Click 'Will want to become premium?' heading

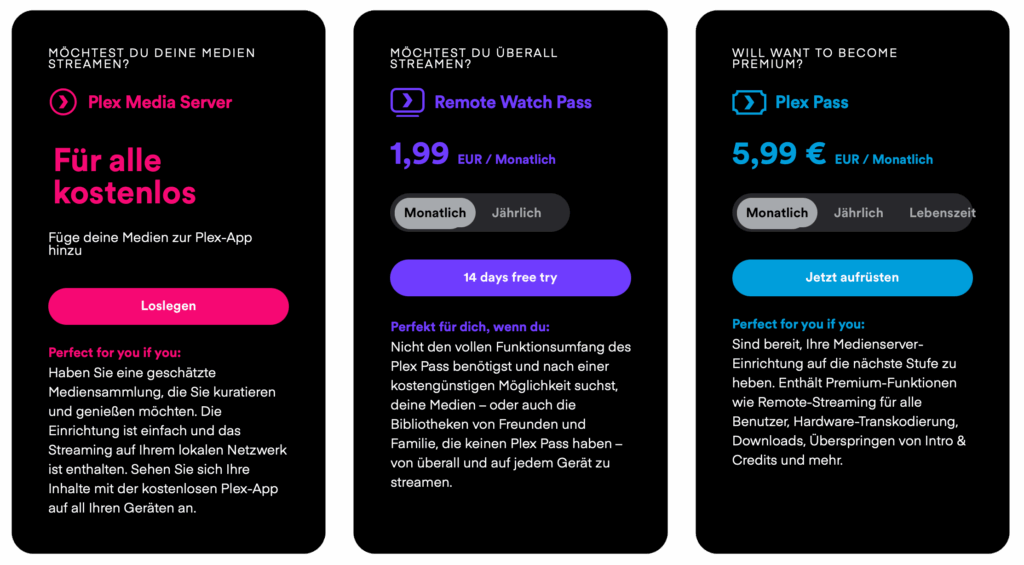(x=814, y=58)
